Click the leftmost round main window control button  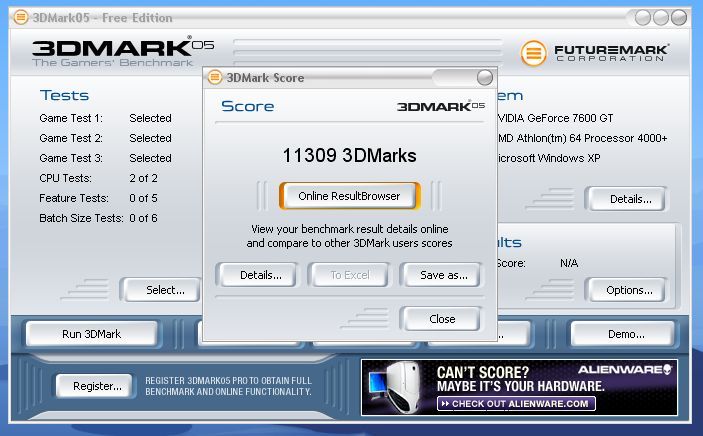[643, 17]
